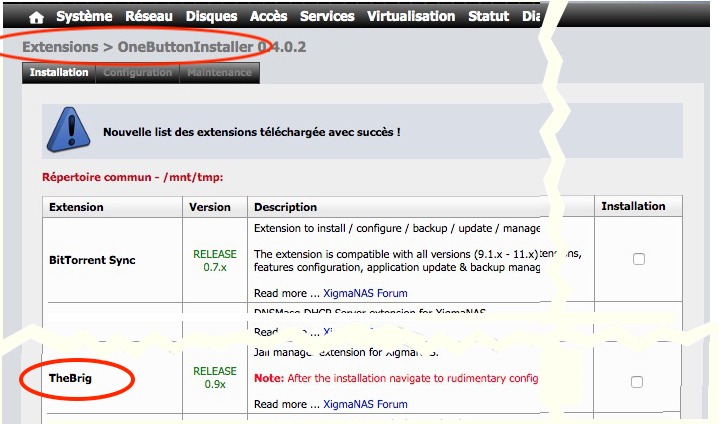The image size is (719, 424).
Task: Open the Système menu
Action: click(84, 17)
